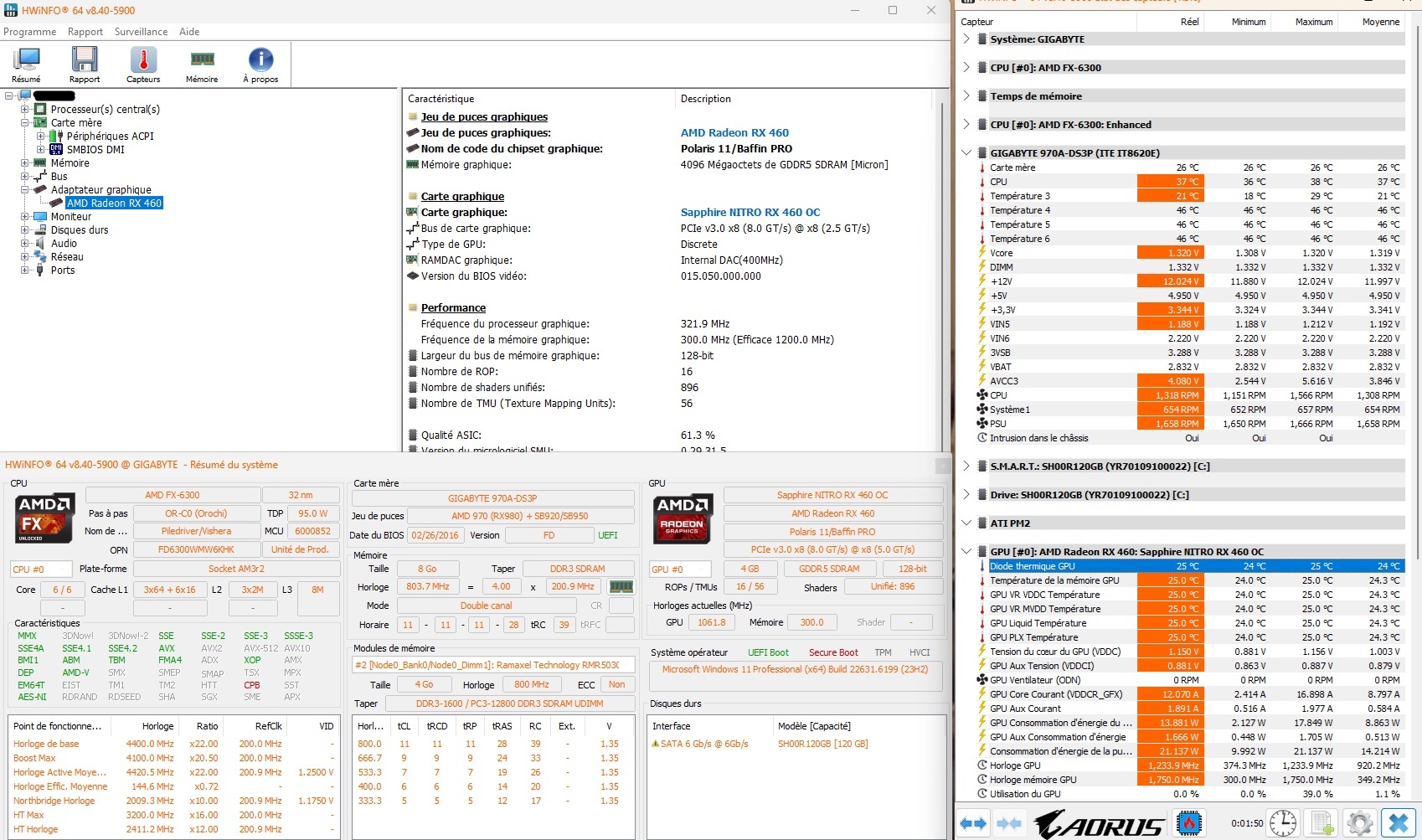
Task: Click the Mémoire RAM toolbar icon
Action: [x=202, y=64]
